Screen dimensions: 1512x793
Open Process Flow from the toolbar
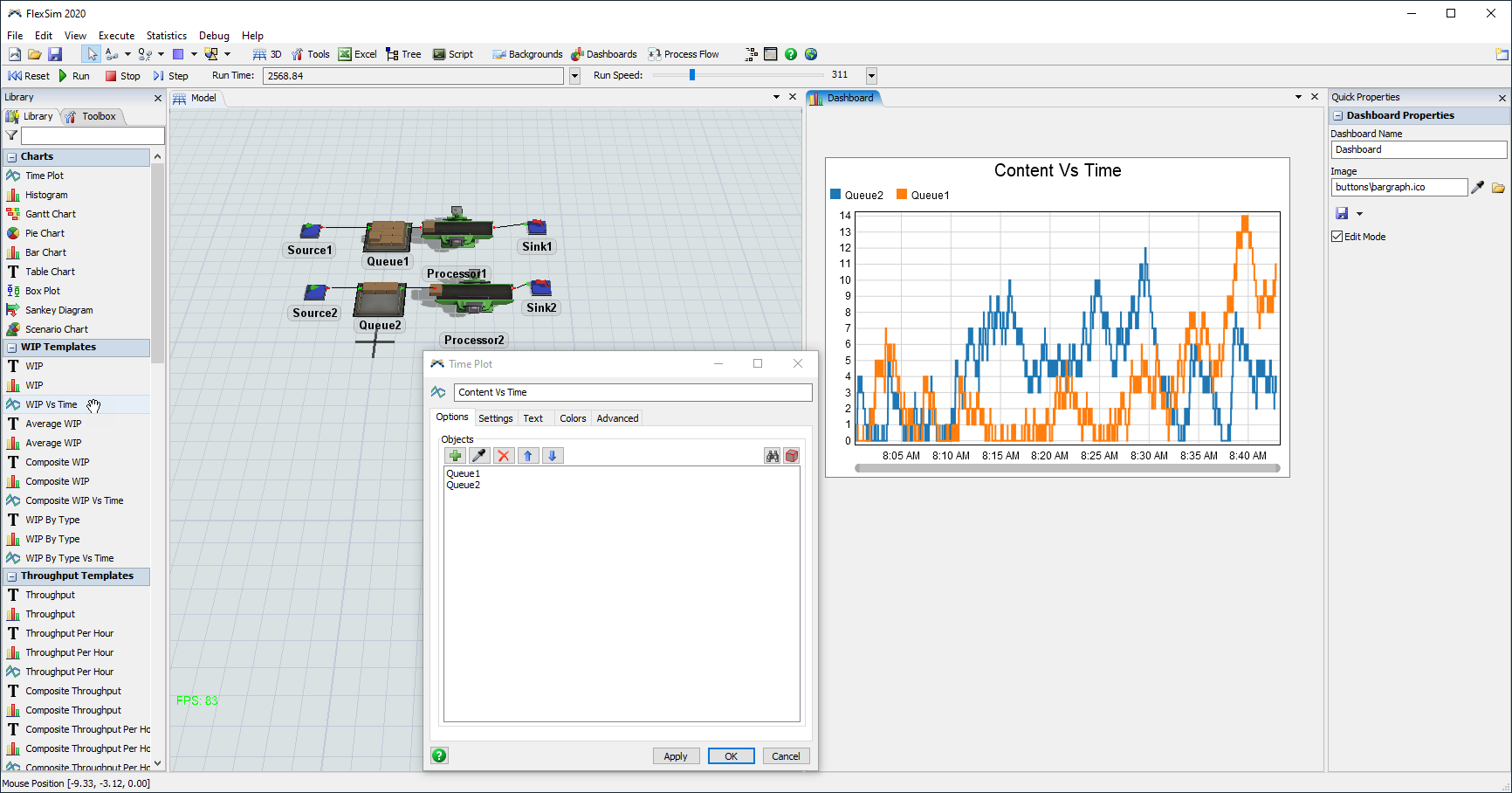pos(684,54)
